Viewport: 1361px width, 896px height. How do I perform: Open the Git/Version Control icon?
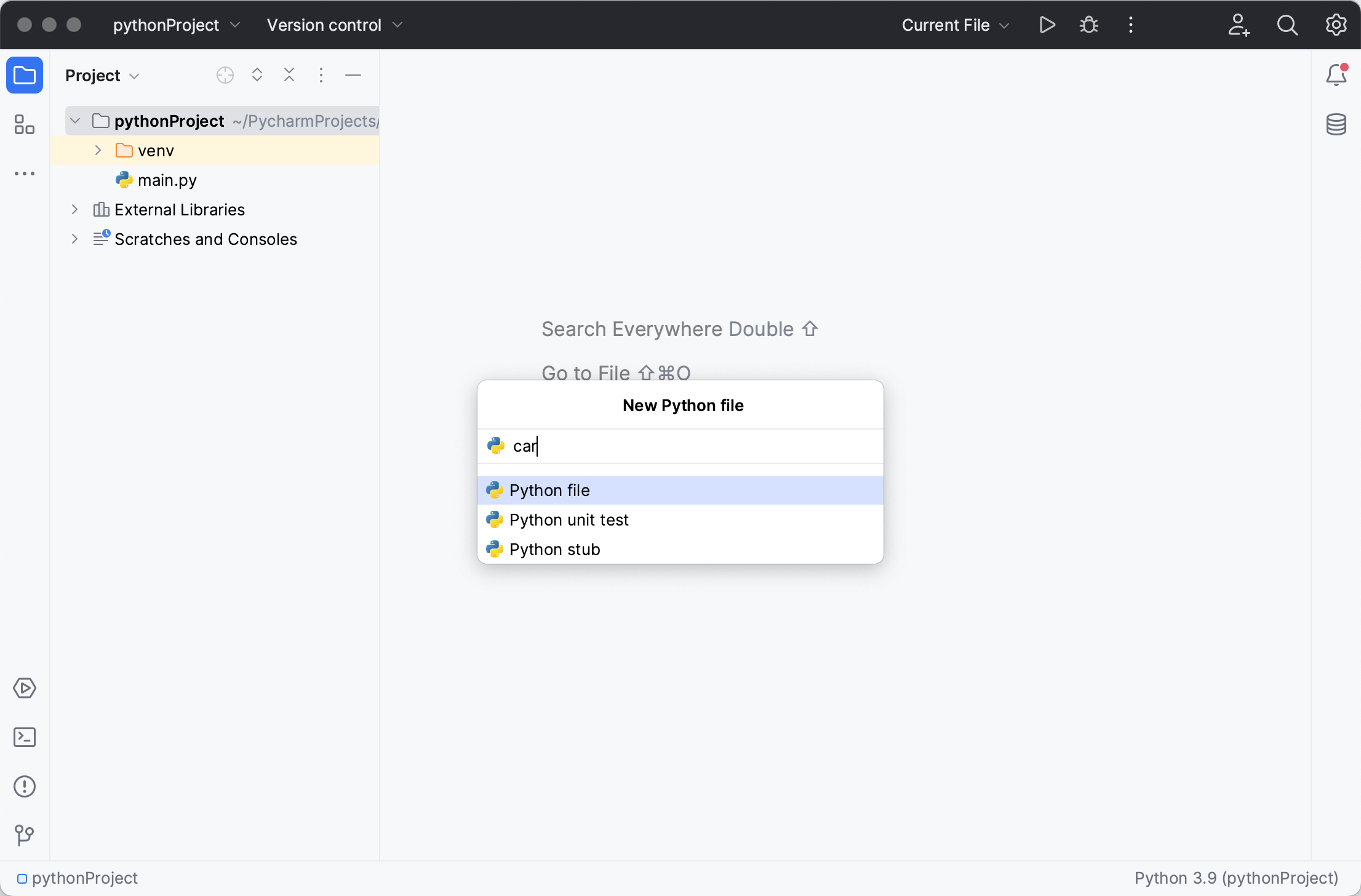(24, 835)
